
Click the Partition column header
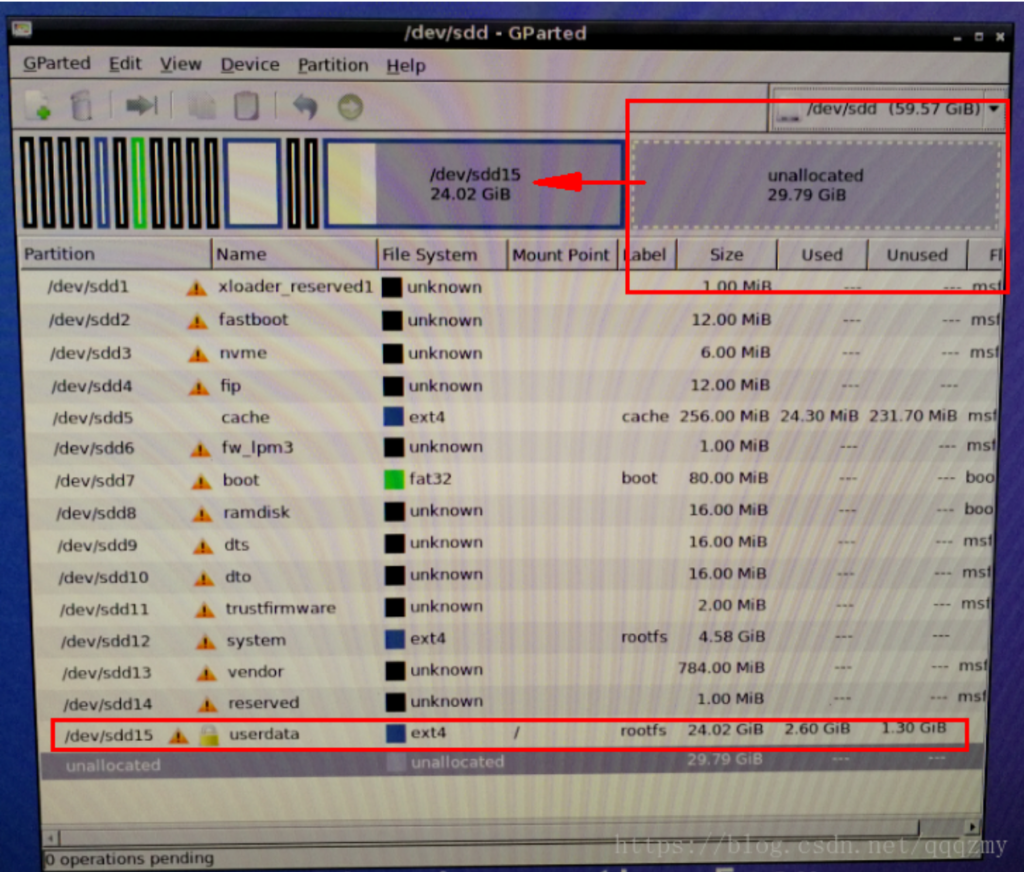115,253
